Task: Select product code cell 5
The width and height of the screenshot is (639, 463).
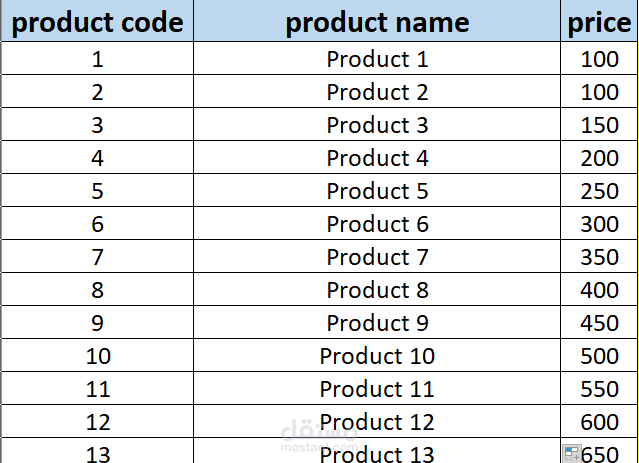Action: [x=97, y=191]
